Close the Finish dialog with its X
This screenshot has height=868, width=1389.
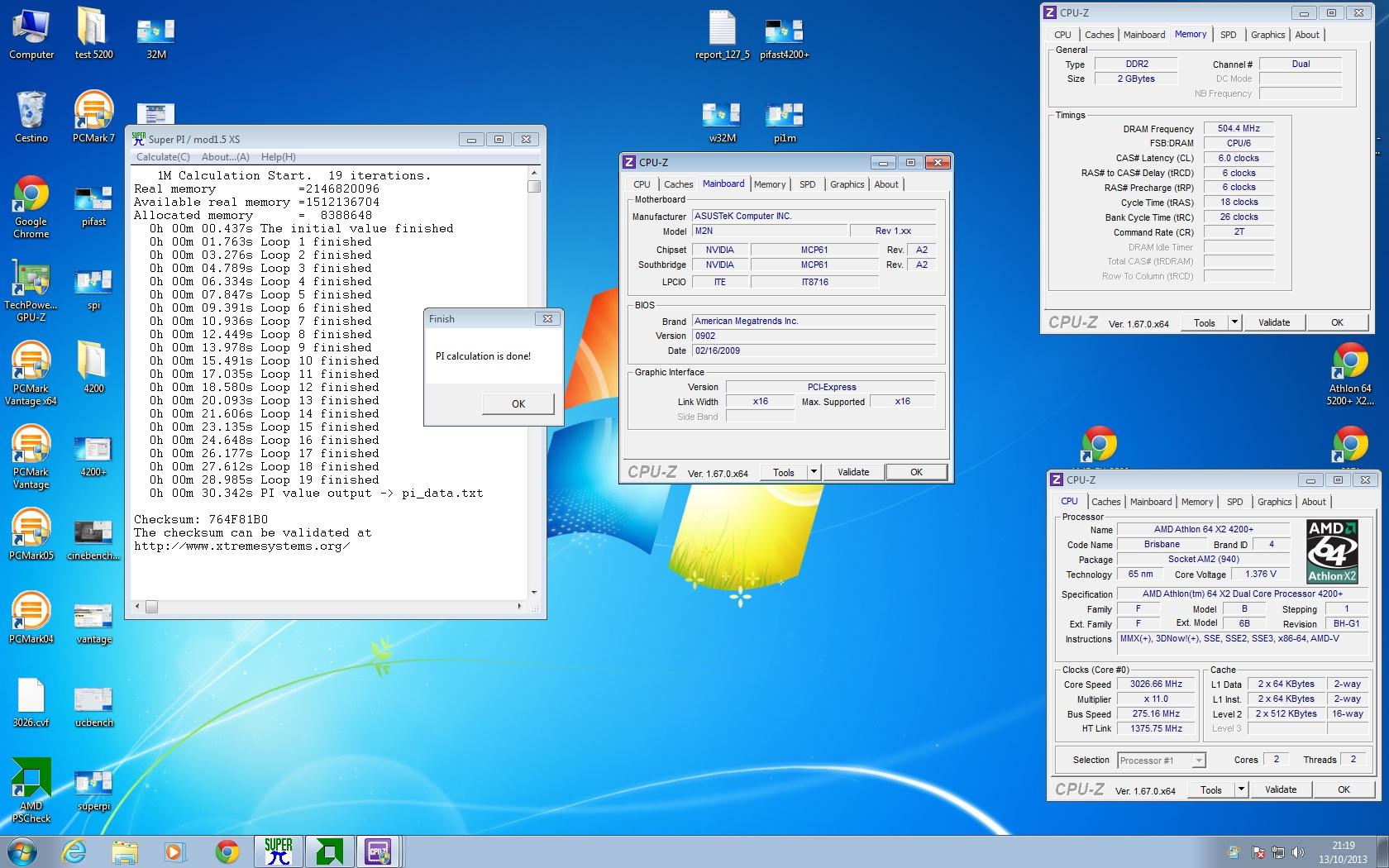coord(547,318)
